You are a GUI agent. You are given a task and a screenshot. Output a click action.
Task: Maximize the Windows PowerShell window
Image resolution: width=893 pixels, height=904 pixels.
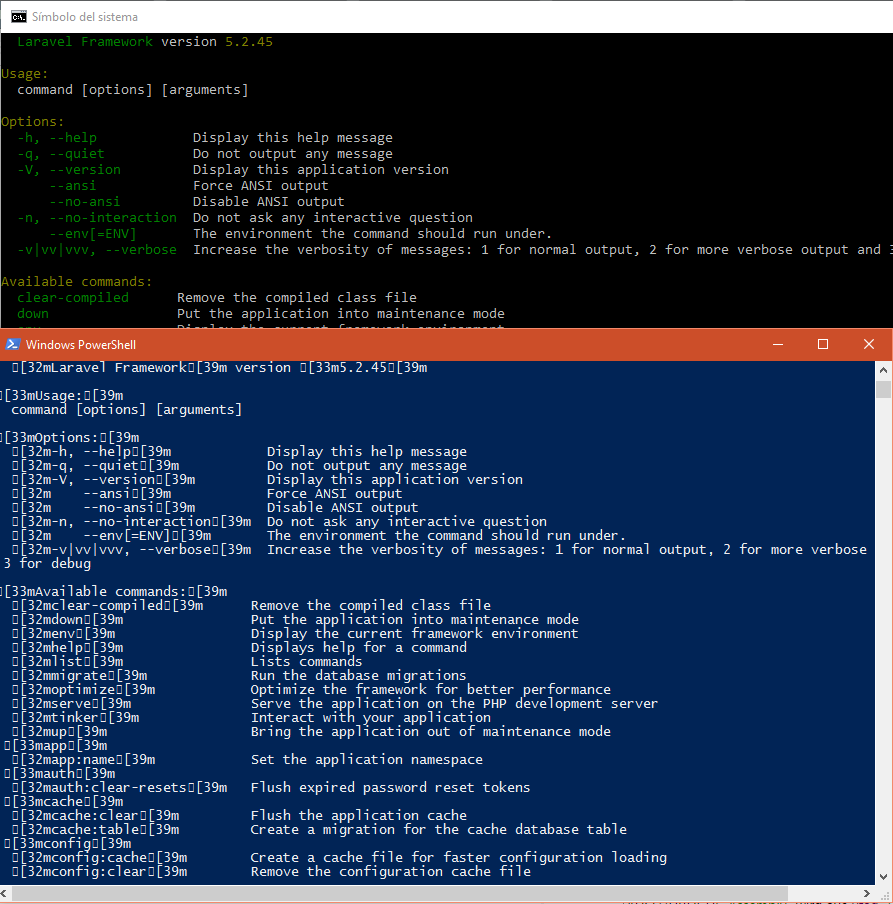click(x=823, y=344)
